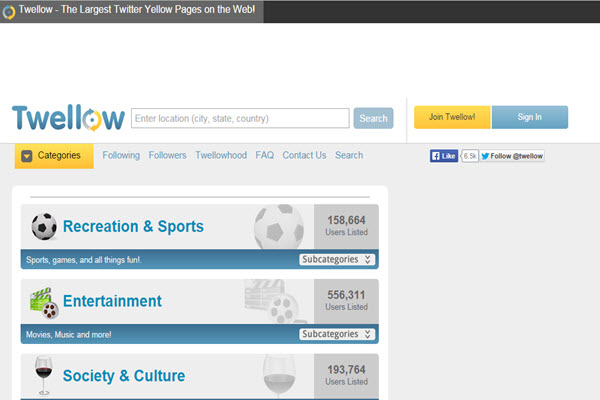This screenshot has height=400, width=600.
Task: Open the Recreation & Sports category link
Action: [x=133, y=226]
